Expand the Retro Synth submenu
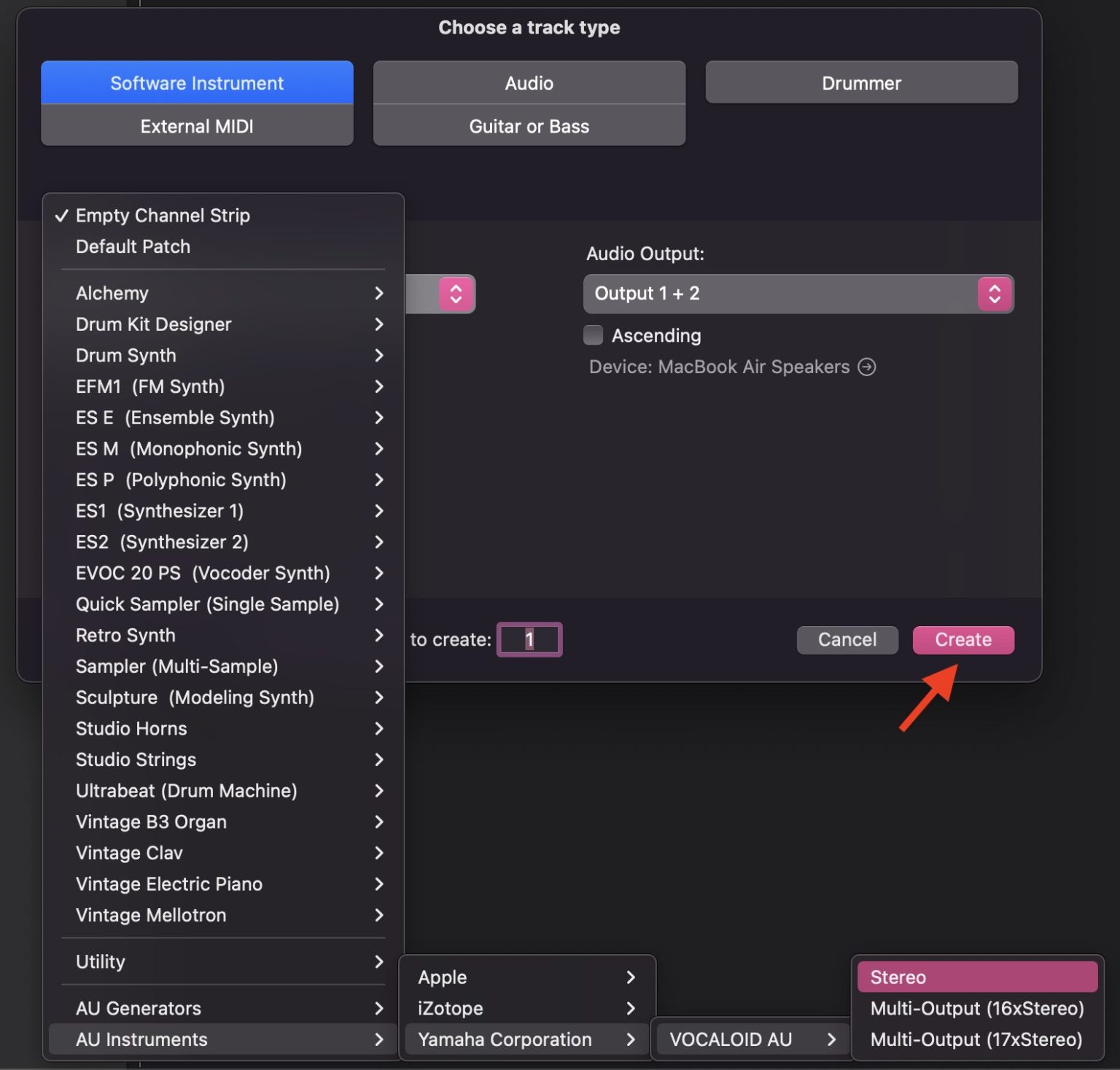 [219, 635]
